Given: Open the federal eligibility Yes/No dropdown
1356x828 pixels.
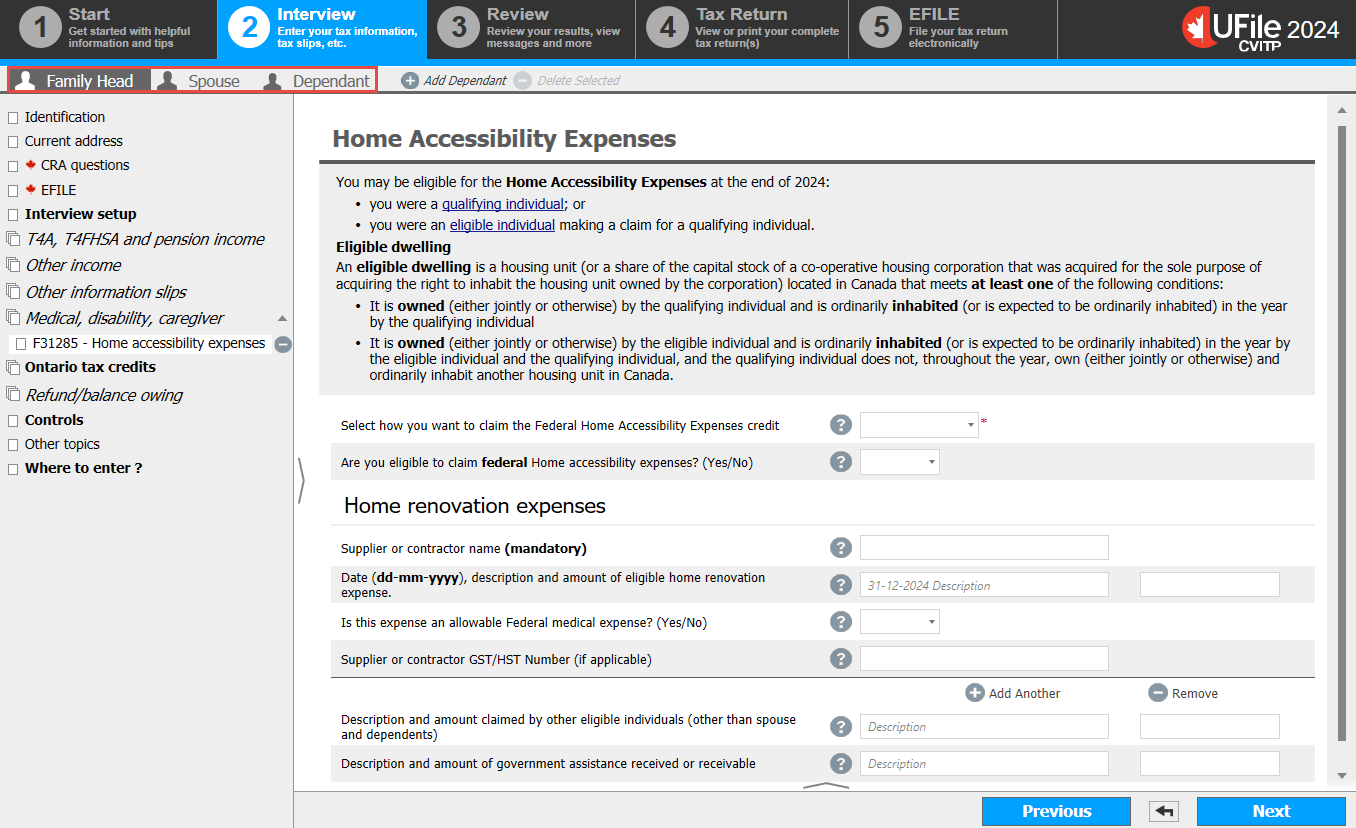Looking at the screenshot, I should point(900,462).
